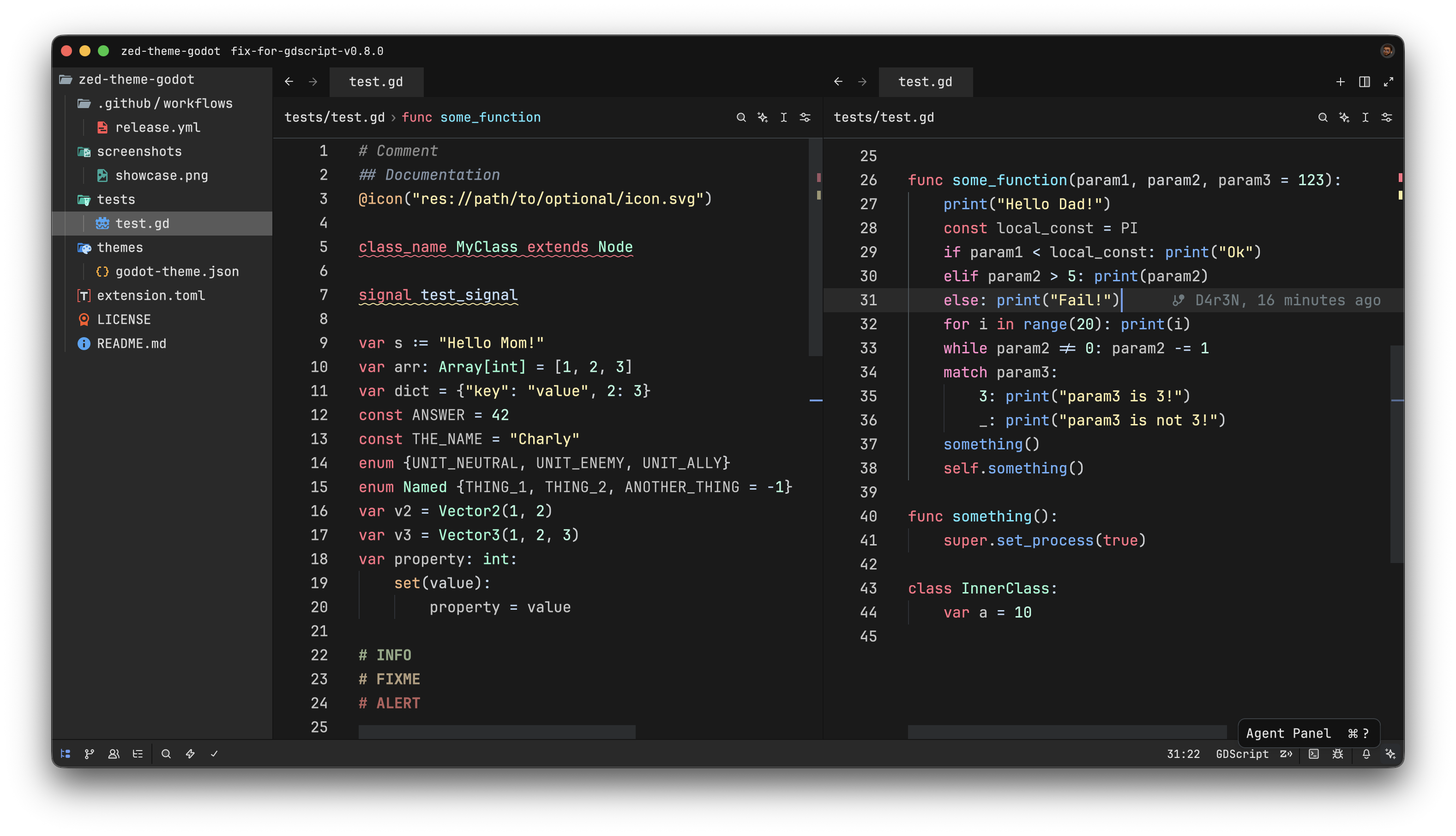Click the showcase.png image icon
Image resolution: width=1456 pixels, height=836 pixels.
102,175
